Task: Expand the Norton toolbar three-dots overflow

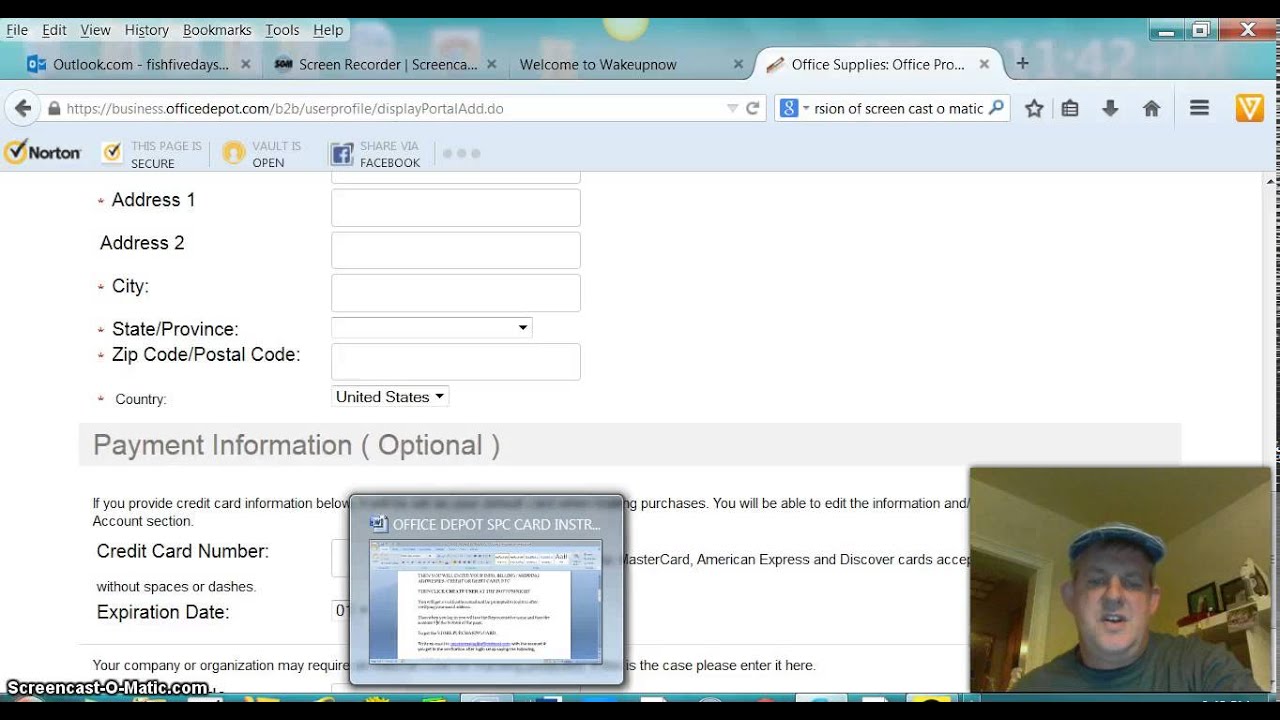Action: [461, 153]
